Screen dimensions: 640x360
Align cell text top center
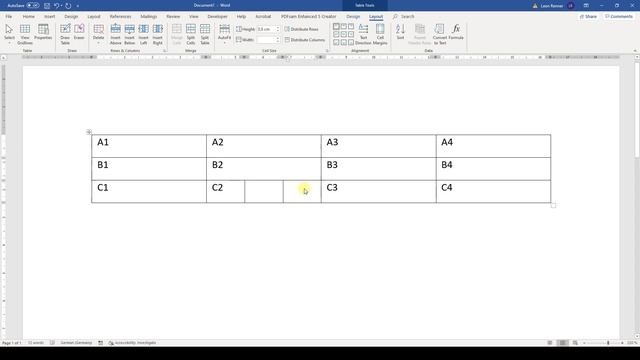[x=344, y=27]
